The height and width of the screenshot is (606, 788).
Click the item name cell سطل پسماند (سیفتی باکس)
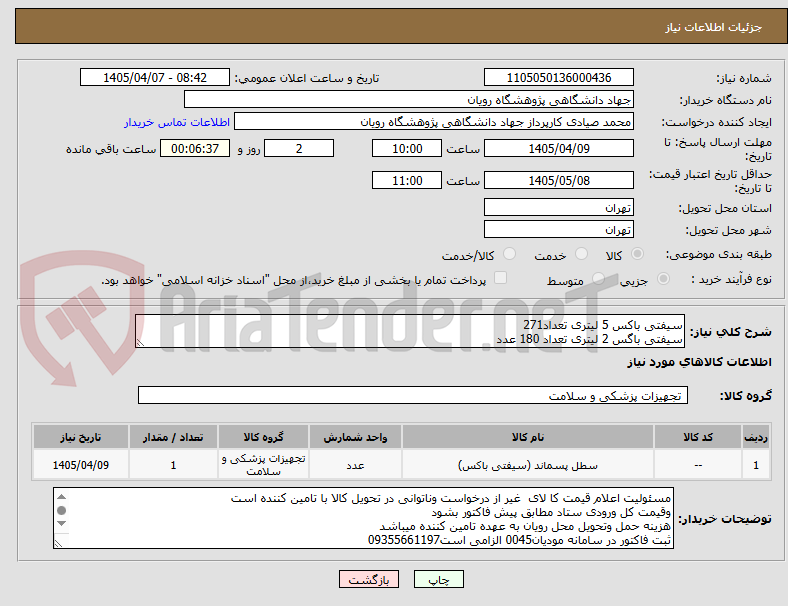click(x=528, y=465)
